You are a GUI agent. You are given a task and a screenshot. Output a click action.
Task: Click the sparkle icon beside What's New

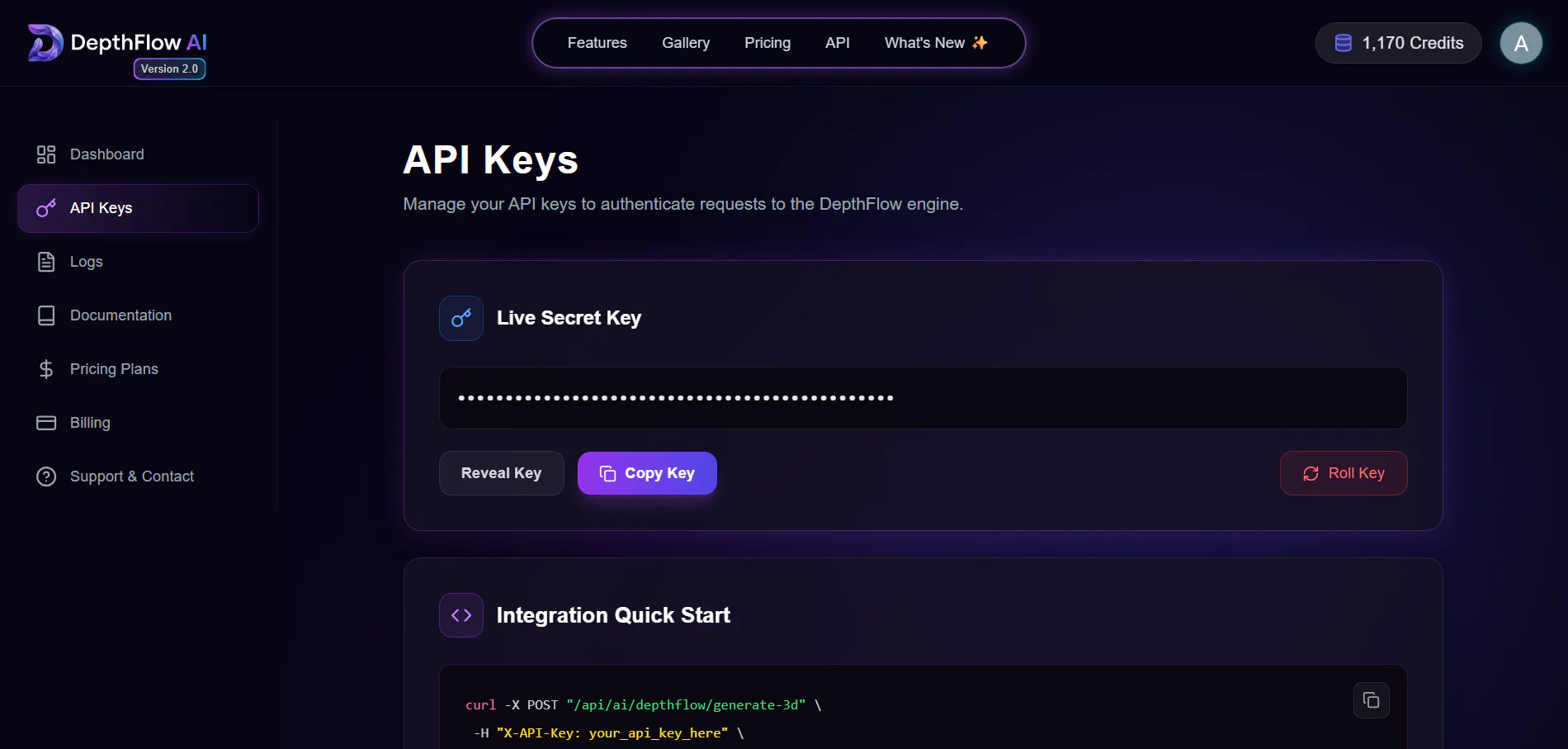click(980, 43)
